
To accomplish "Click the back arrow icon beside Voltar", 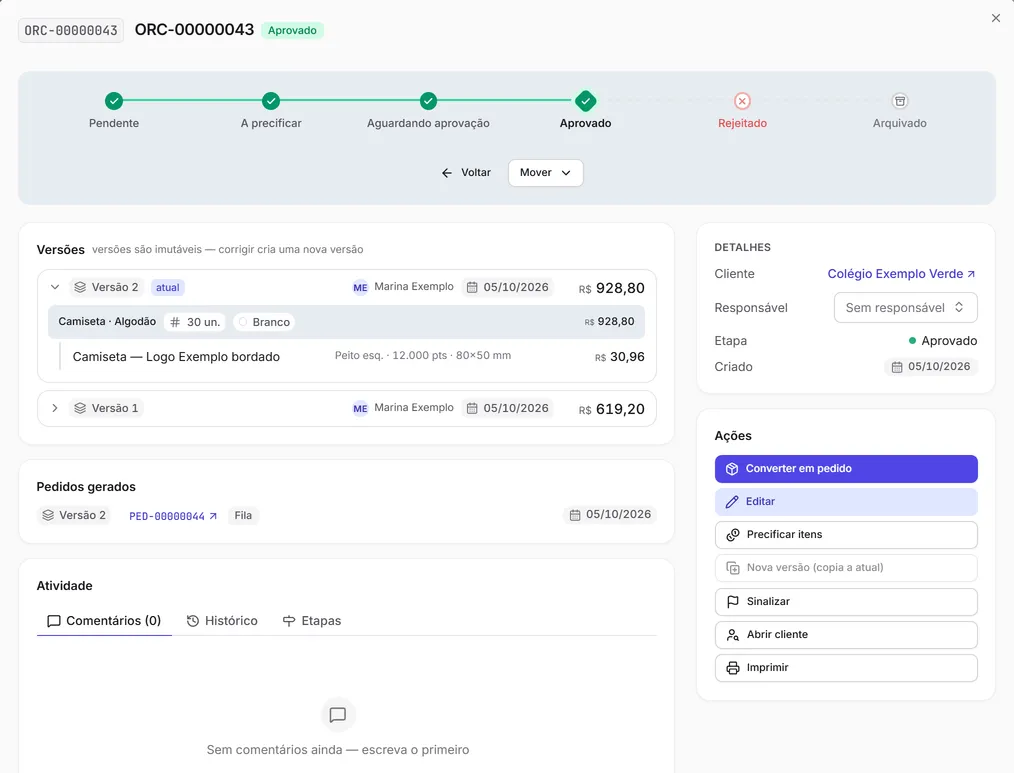I will click(447, 173).
